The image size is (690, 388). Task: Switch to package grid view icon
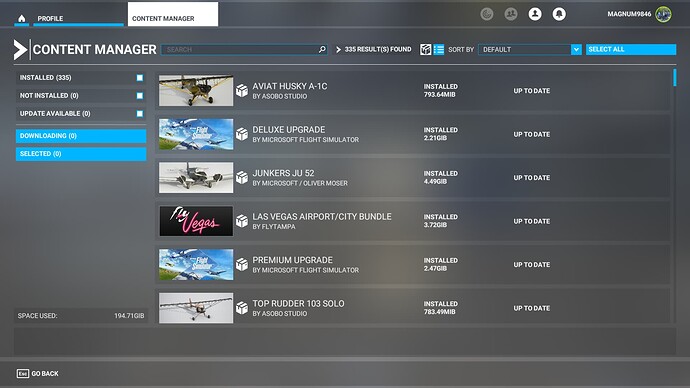tap(426, 49)
